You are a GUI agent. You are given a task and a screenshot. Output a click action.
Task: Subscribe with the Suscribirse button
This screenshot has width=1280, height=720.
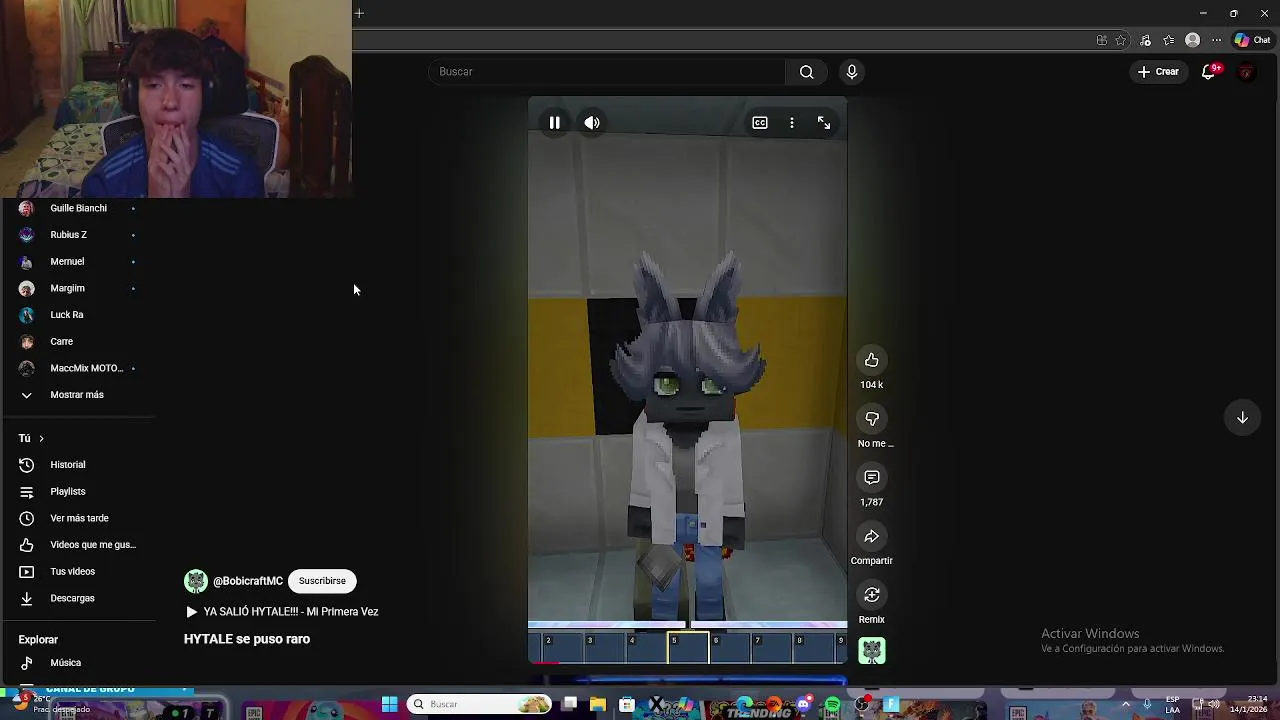tap(322, 581)
